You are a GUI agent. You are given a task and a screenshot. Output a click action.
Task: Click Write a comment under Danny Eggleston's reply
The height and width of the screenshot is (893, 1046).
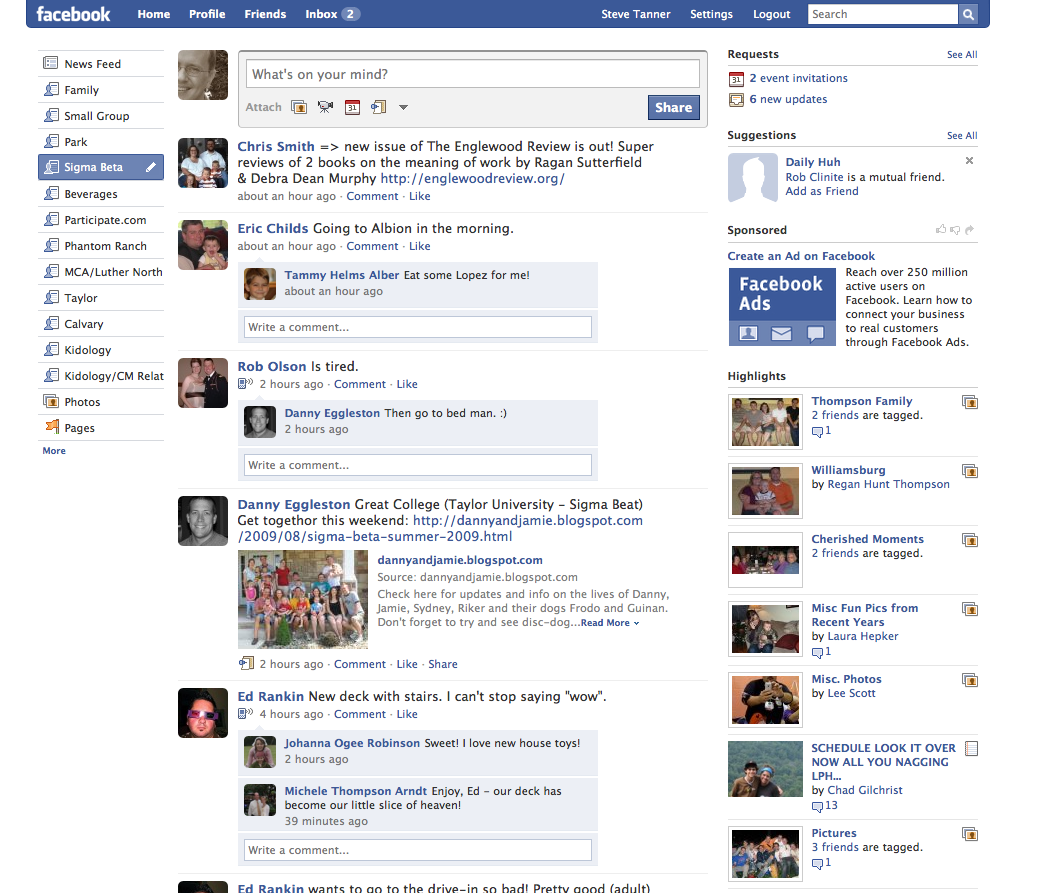[418, 465]
